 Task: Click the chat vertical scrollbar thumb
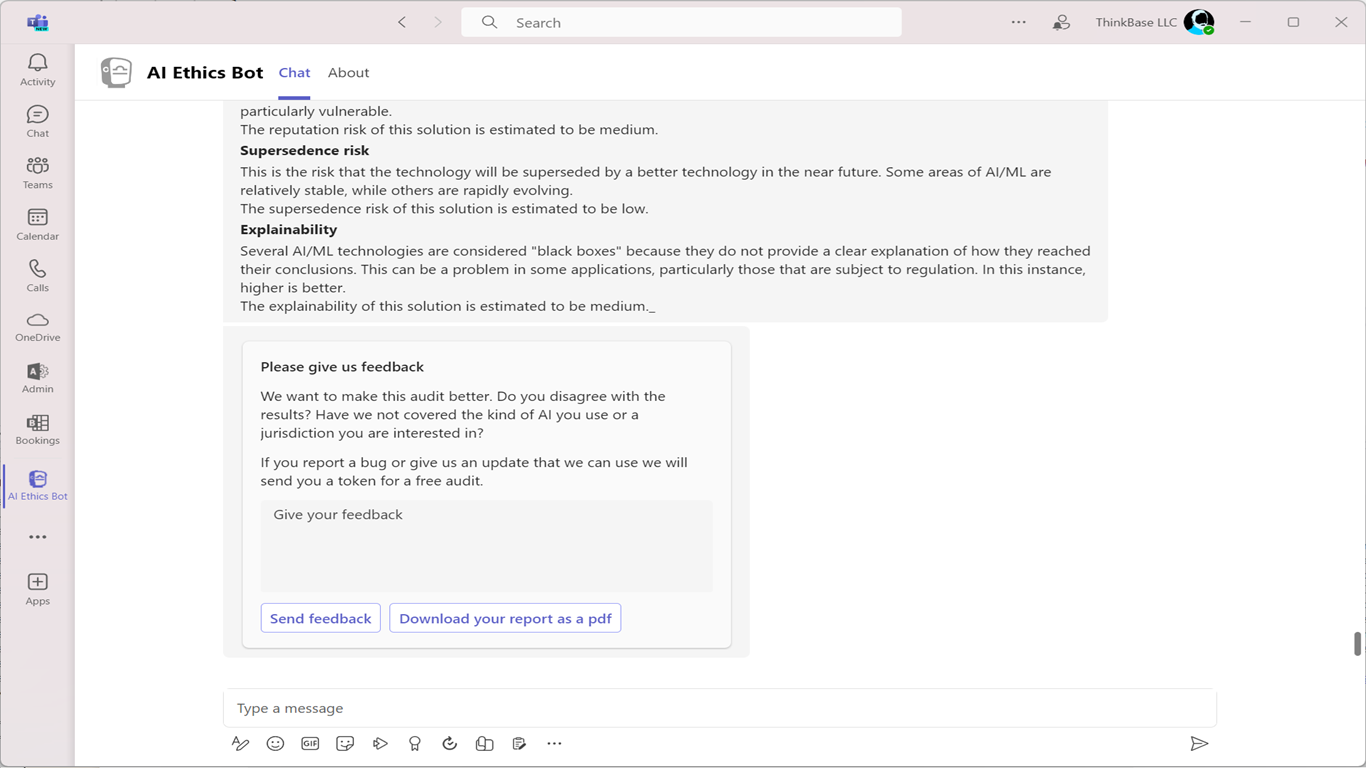1357,643
